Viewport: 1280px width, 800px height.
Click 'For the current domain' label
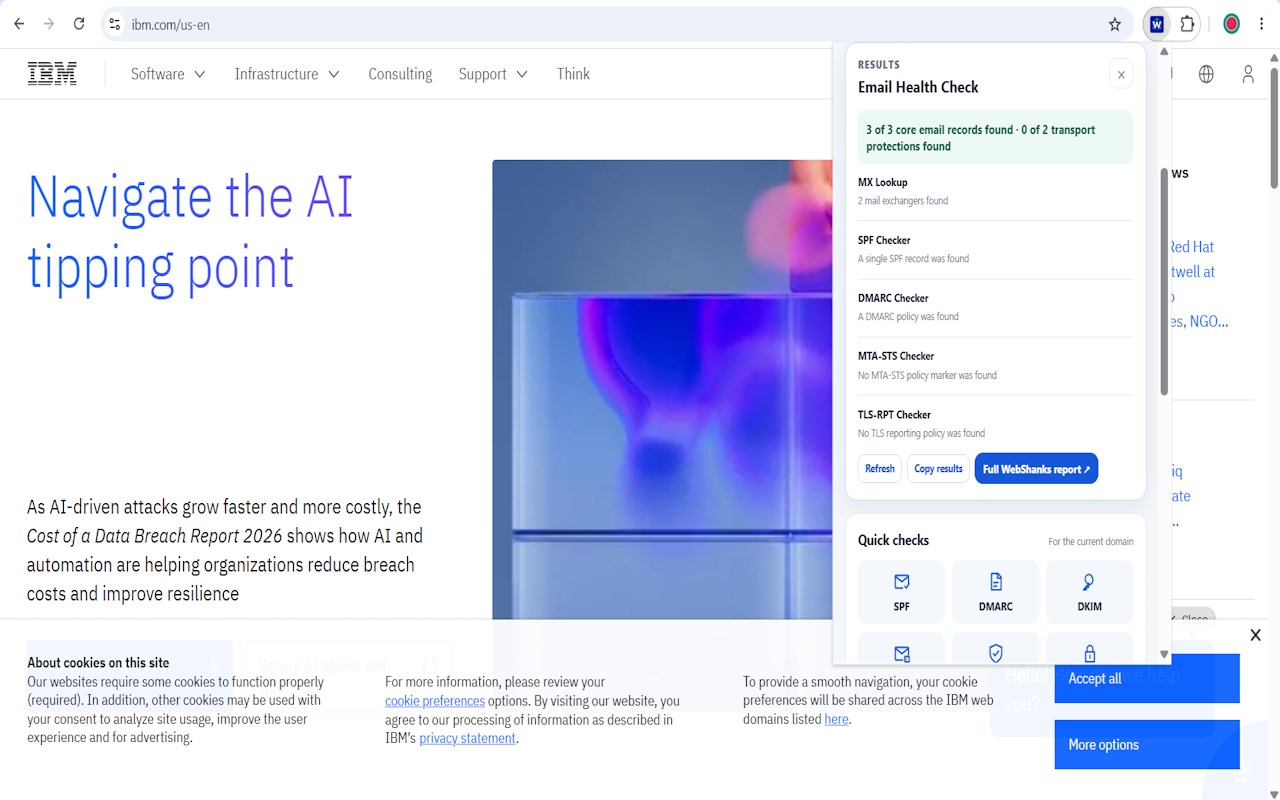1090,542
